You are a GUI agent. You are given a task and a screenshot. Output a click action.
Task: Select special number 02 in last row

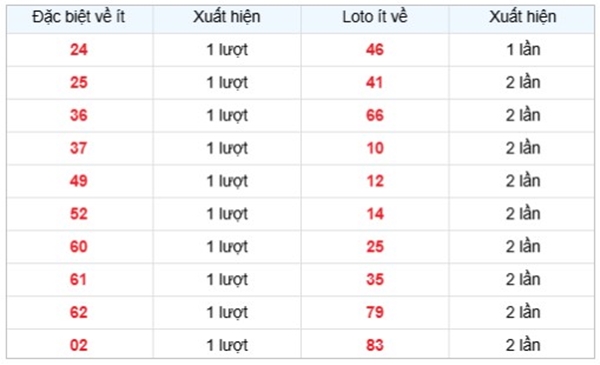pos(79,345)
